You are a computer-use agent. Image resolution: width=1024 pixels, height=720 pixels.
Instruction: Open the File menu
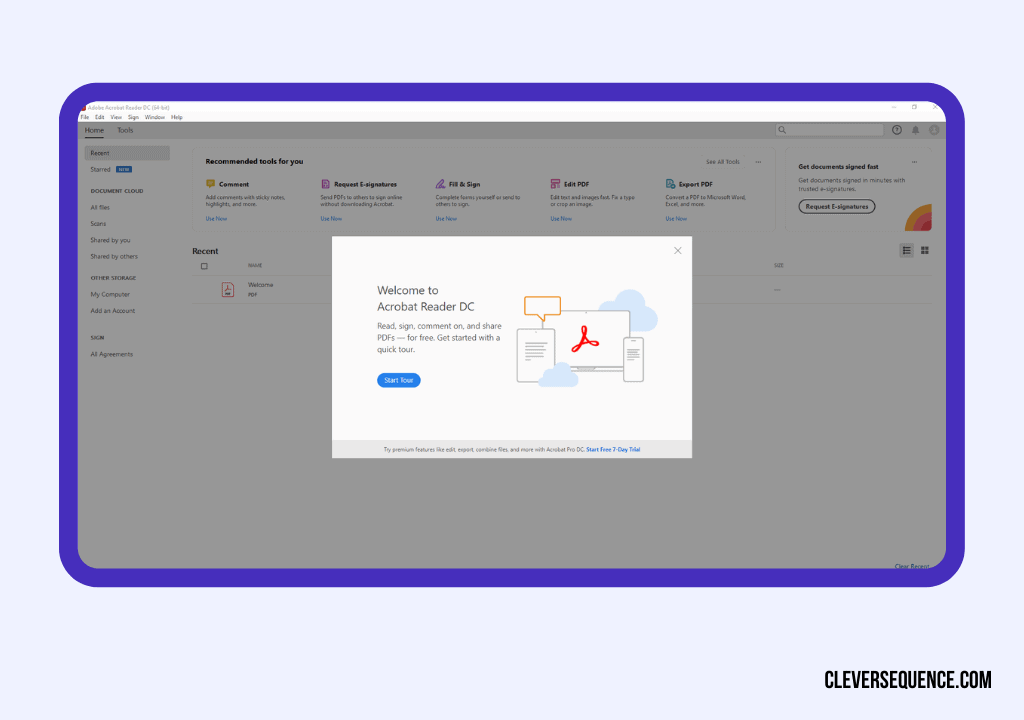point(85,117)
